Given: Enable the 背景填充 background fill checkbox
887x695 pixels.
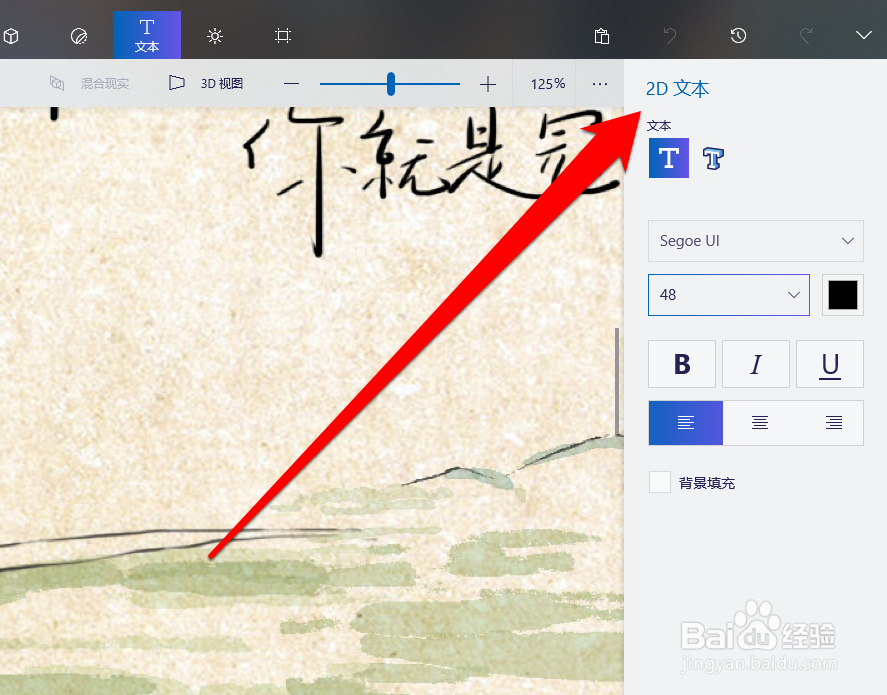Looking at the screenshot, I should (x=660, y=482).
